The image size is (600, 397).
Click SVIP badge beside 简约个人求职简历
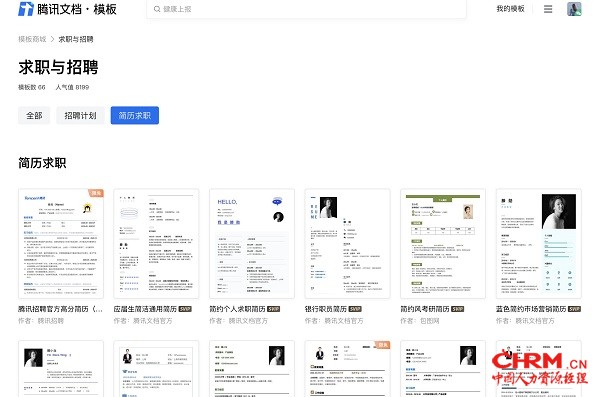[x=273, y=309]
